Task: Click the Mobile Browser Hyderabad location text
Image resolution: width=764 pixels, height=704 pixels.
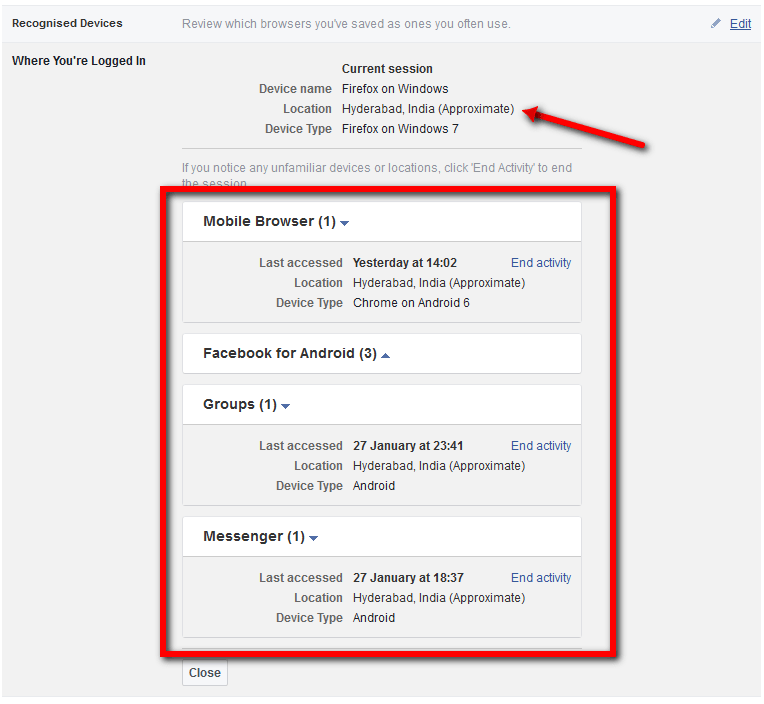Action: pos(439,283)
